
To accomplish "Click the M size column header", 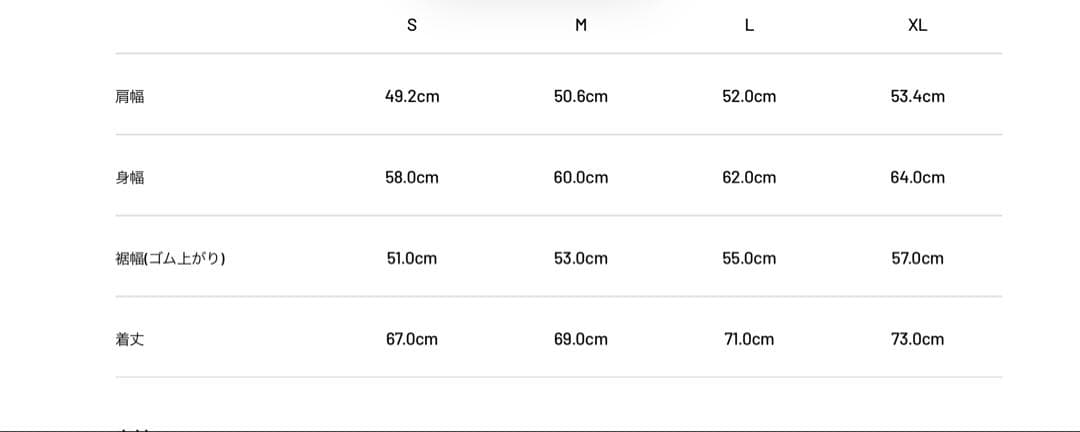I will tap(581, 27).
